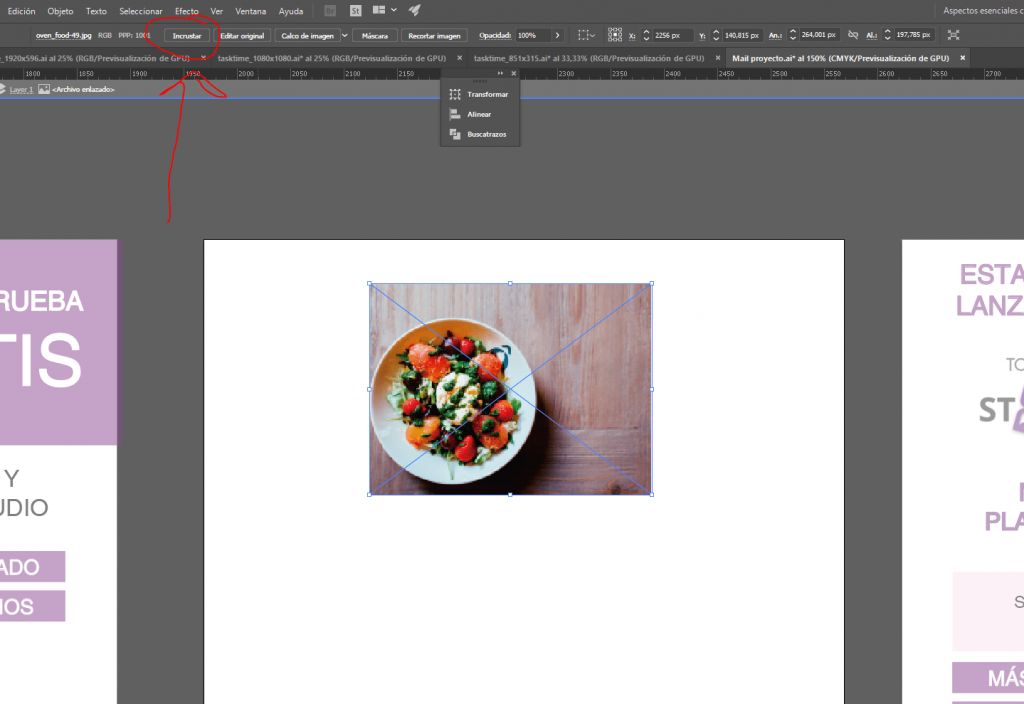Expand the collapsed floating panel dock arrows
The height and width of the screenshot is (704, 1024).
[x=500, y=73]
